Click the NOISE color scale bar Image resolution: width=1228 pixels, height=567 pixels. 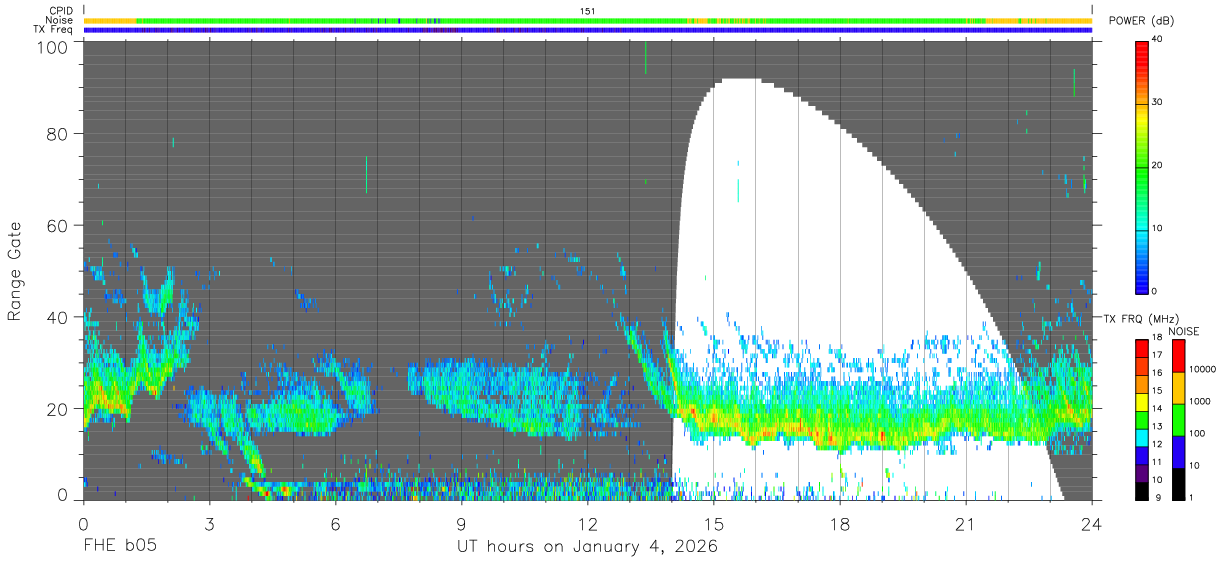(x=1178, y=419)
